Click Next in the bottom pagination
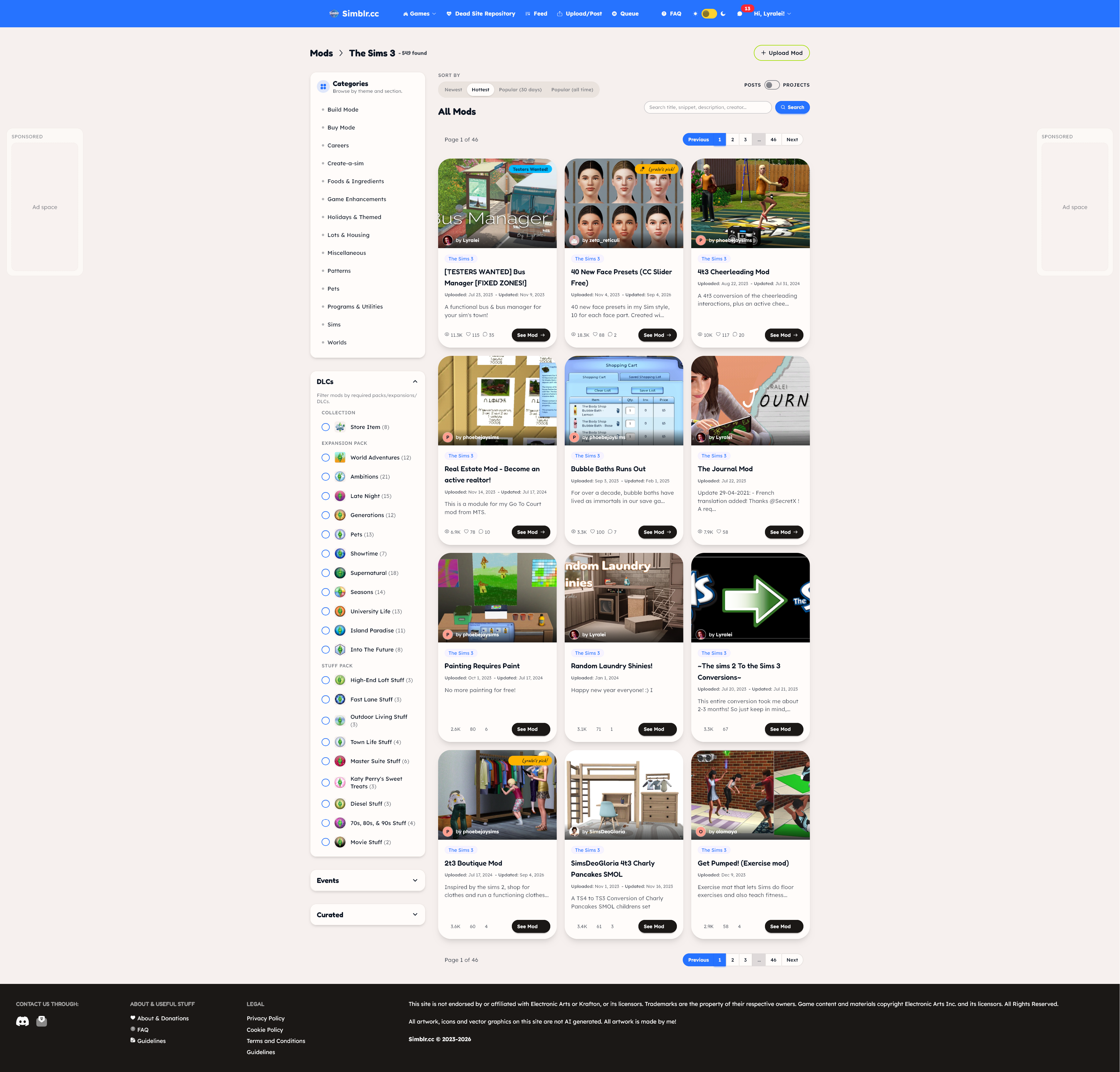Image resolution: width=1120 pixels, height=1072 pixels. click(791, 960)
